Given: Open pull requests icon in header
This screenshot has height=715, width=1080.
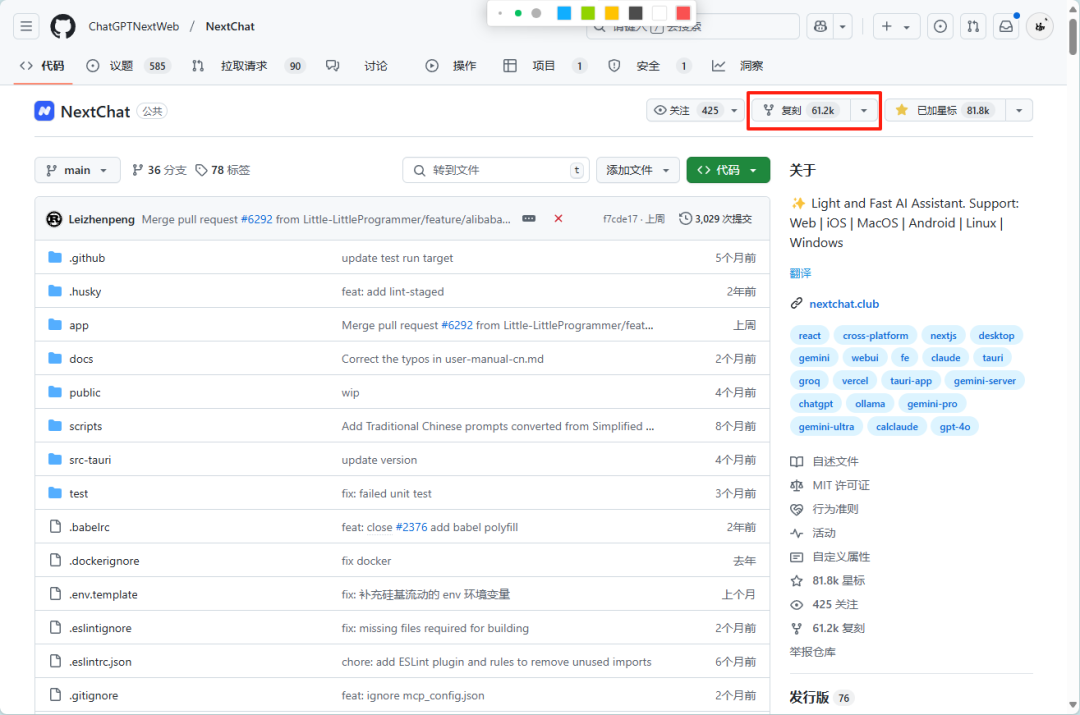Looking at the screenshot, I should point(973,26).
